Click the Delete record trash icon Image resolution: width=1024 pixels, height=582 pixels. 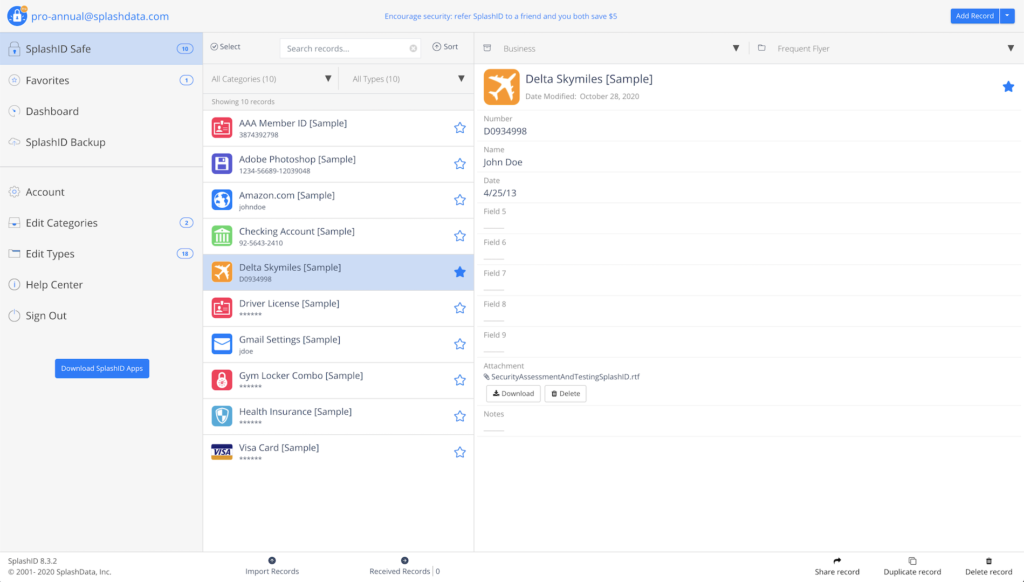coord(989,561)
